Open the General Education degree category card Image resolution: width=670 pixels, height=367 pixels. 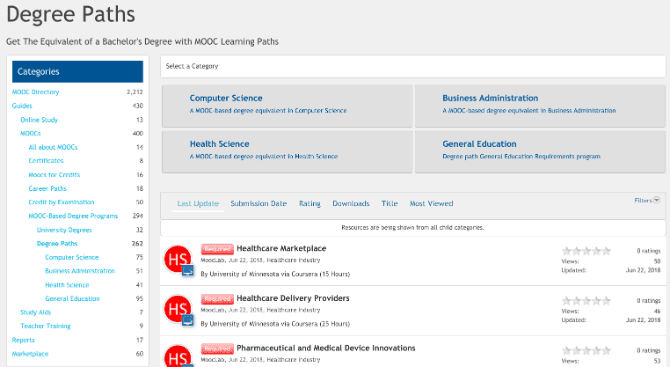[x=540, y=152]
